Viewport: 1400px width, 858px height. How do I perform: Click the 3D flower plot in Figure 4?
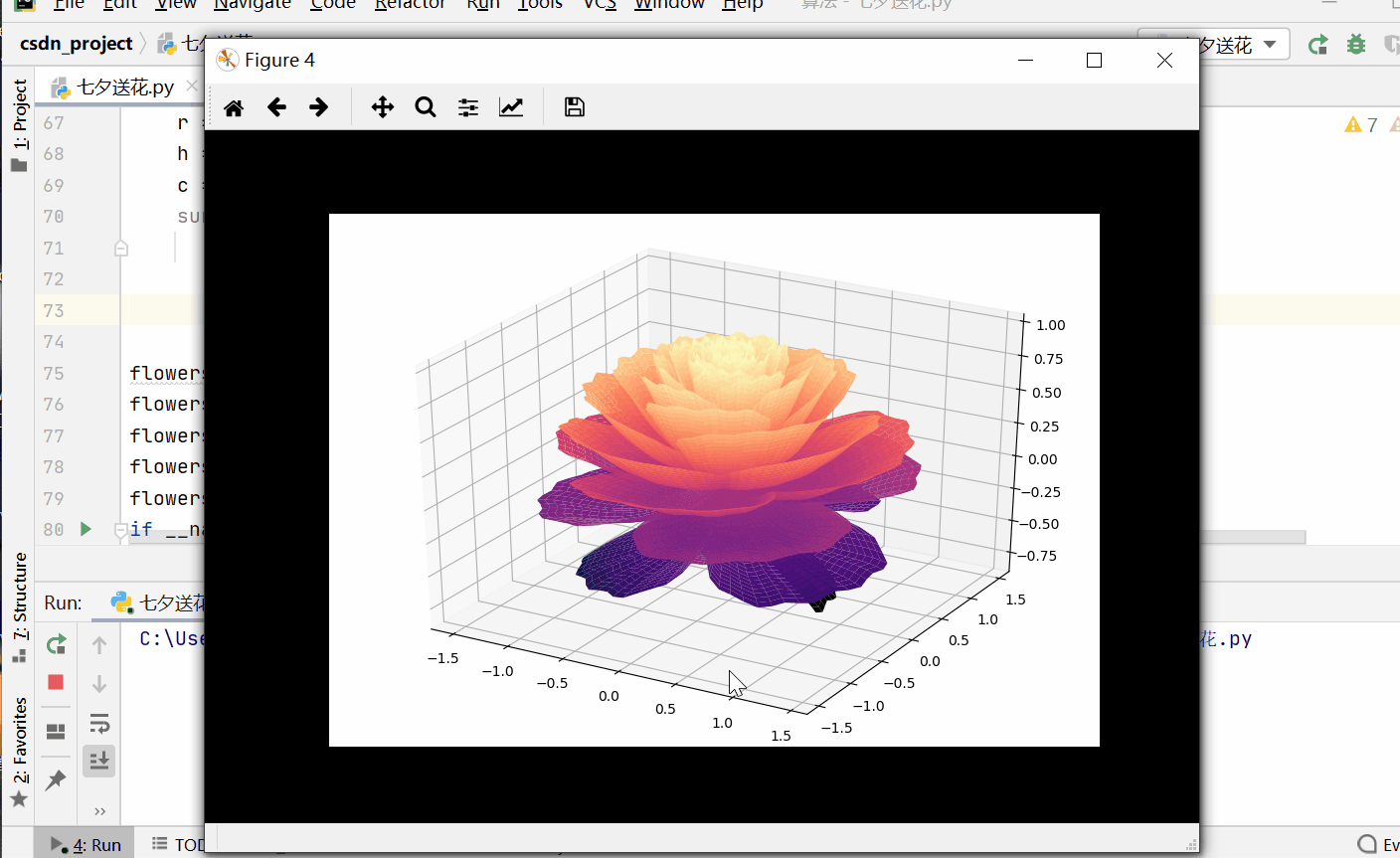point(714,480)
